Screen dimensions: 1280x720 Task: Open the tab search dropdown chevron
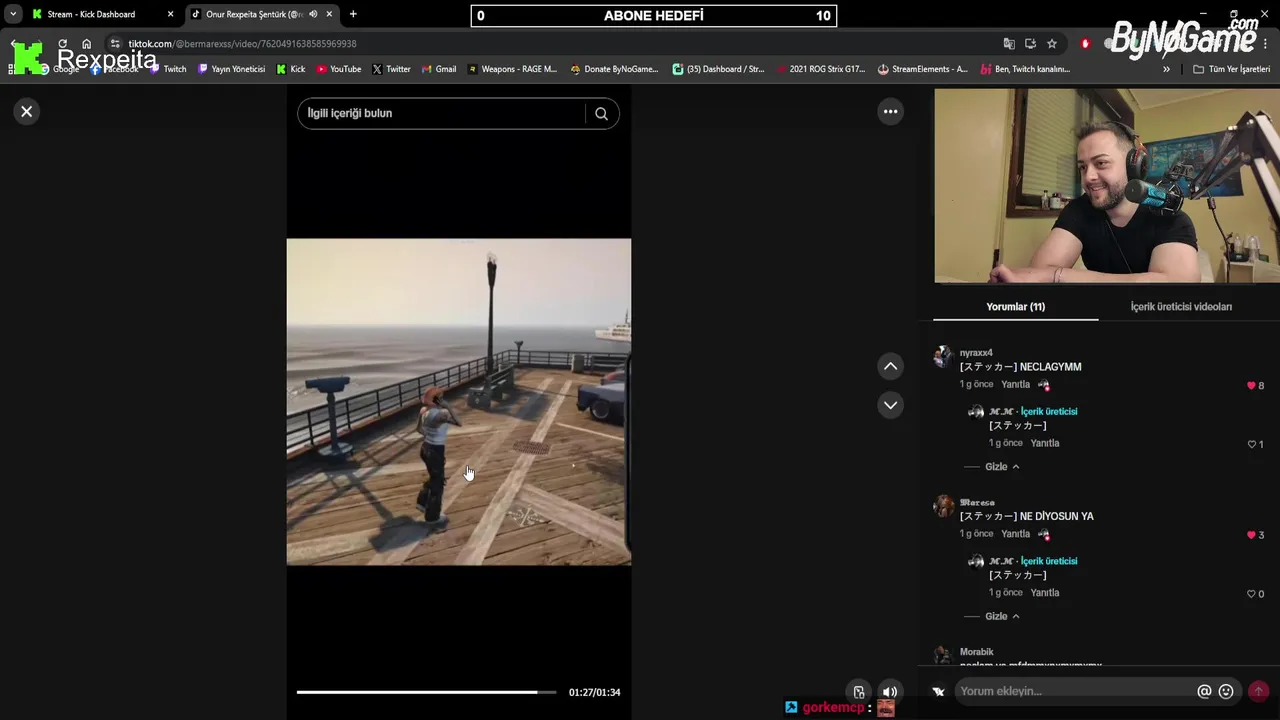tap(13, 14)
